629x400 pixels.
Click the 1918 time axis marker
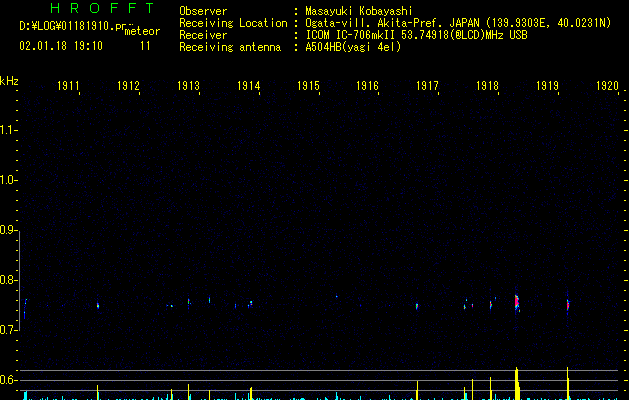487,86
